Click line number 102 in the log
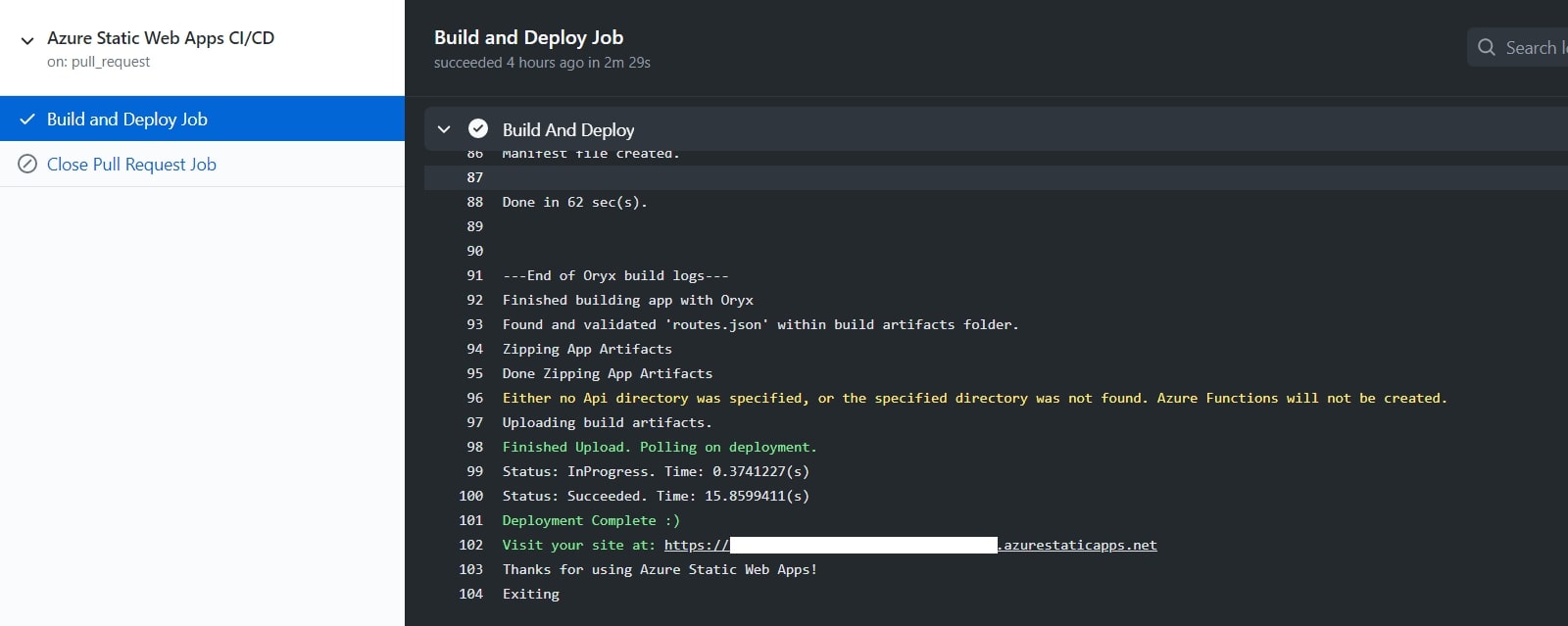Image resolution: width=1568 pixels, height=626 pixels. click(471, 545)
